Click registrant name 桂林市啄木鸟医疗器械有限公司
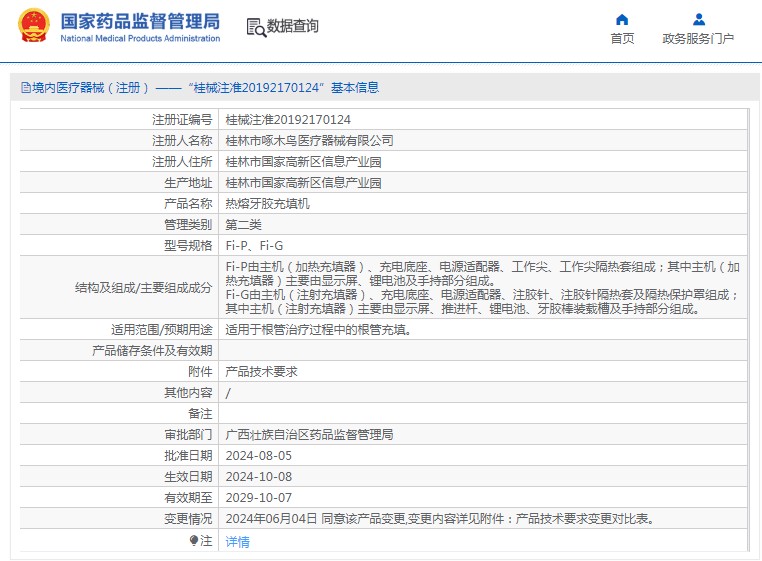Image resolution: width=762 pixels, height=561 pixels. coord(309,140)
